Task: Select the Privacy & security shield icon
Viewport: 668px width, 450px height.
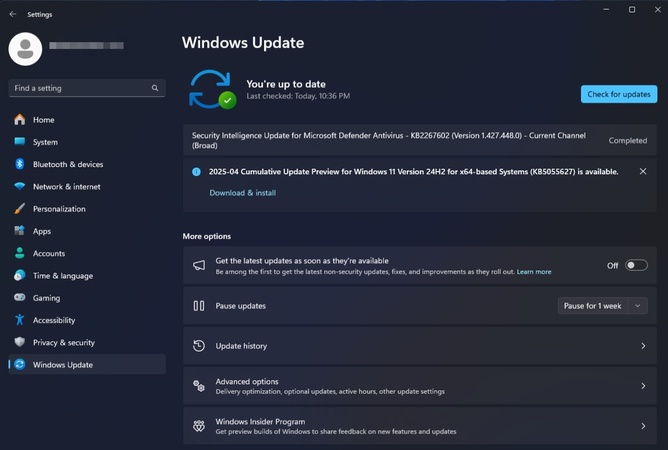Action: click(20, 342)
